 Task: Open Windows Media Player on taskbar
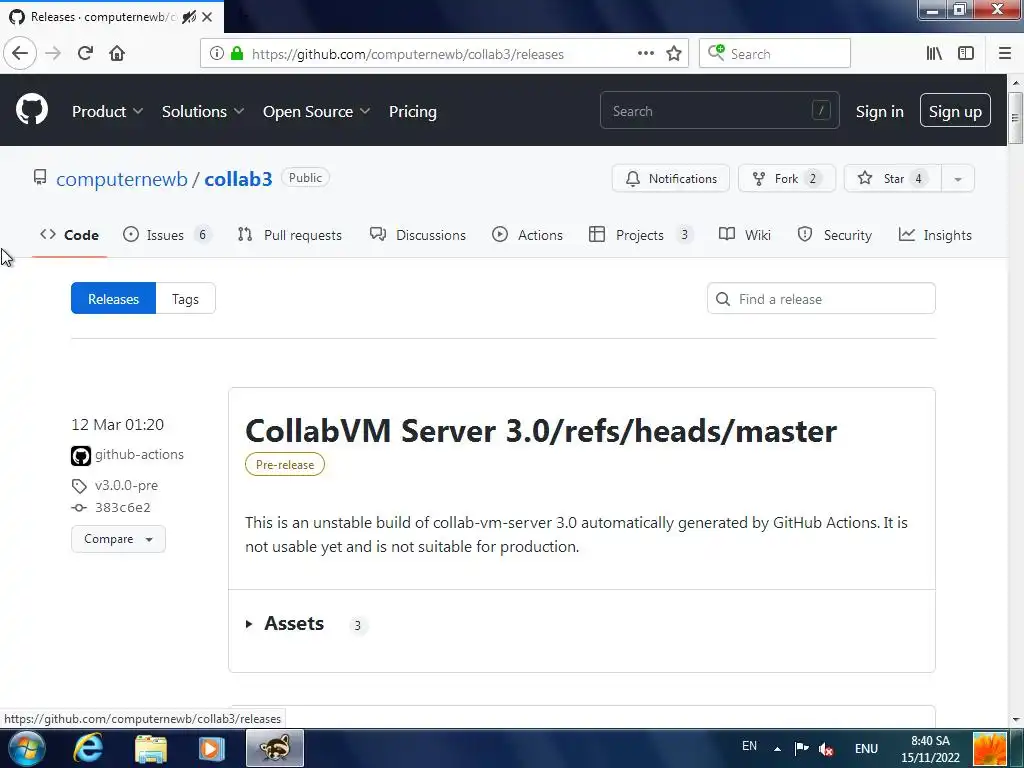pyautogui.click(x=212, y=748)
